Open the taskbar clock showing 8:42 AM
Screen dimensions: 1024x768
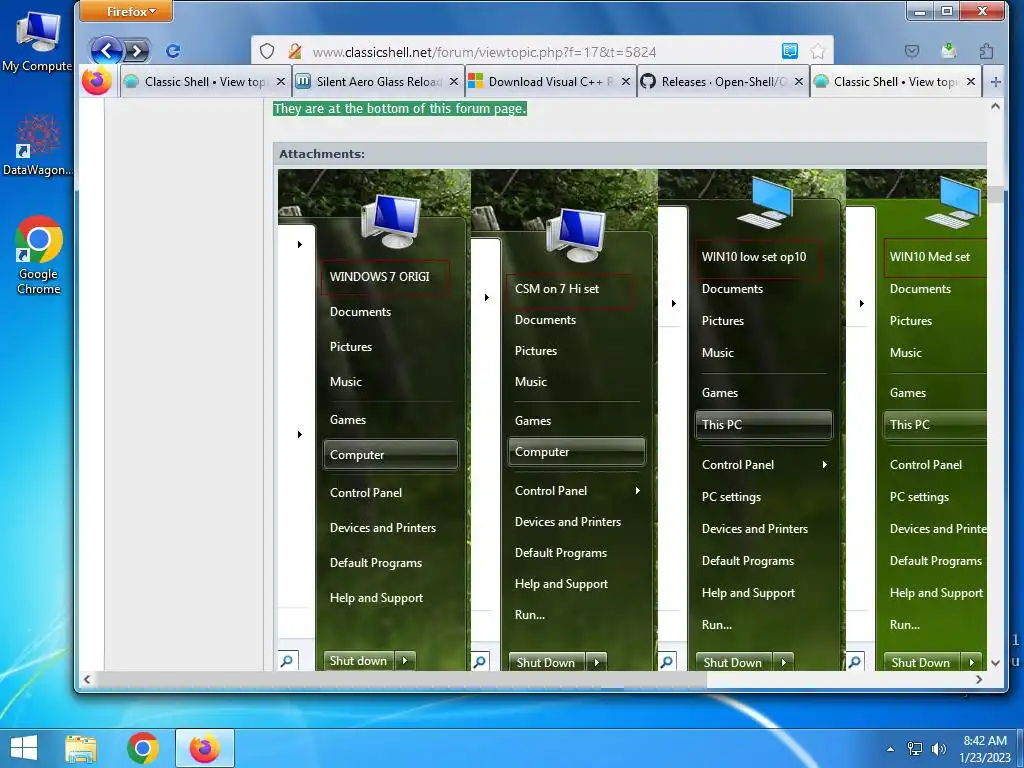coord(985,749)
